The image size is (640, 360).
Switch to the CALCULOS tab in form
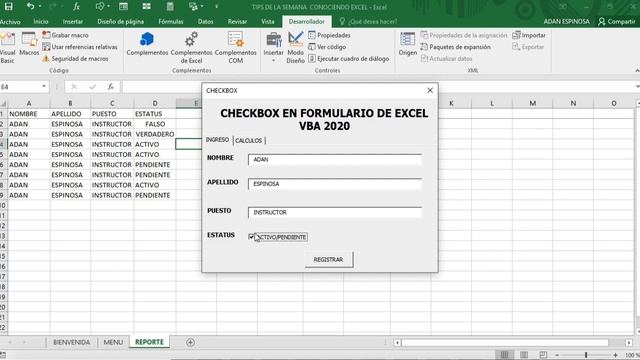click(x=249, y=140)
